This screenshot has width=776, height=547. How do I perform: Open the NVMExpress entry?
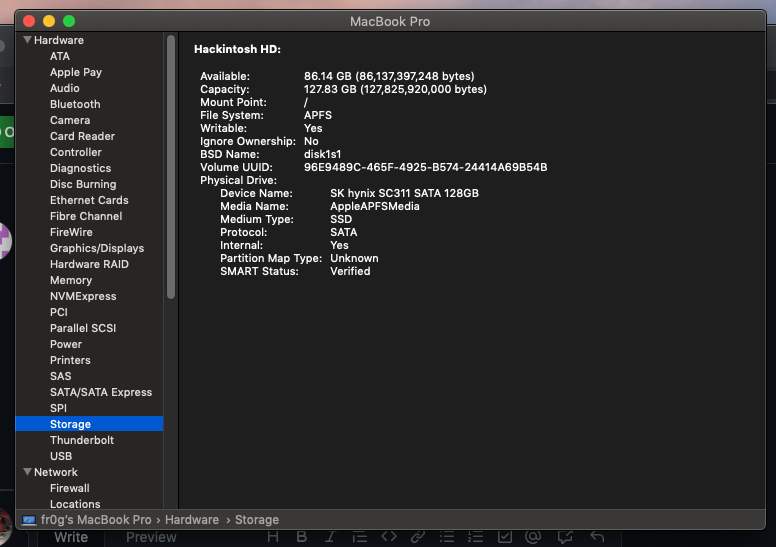(x=83, y=296)
